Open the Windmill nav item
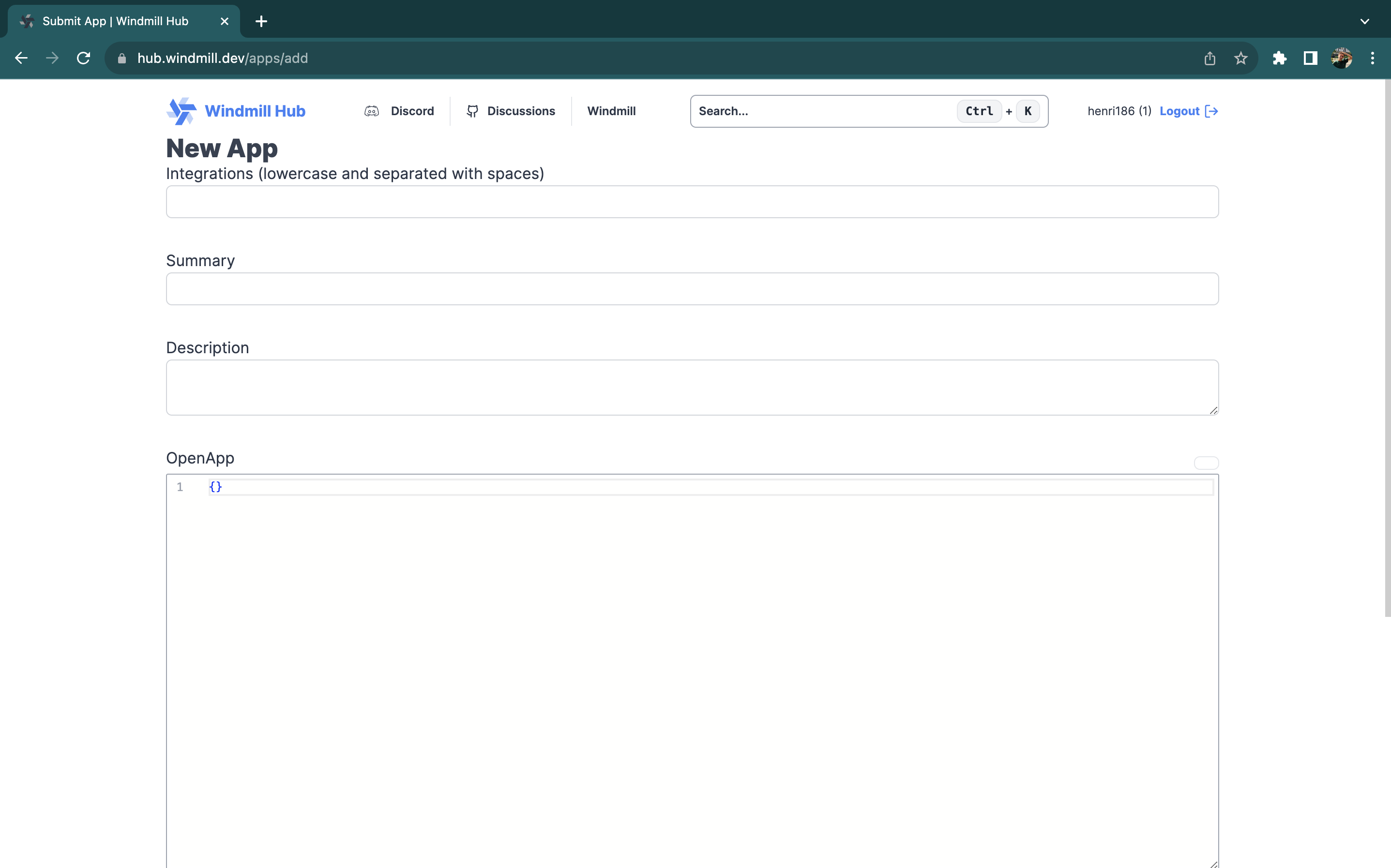The image size is (1391, 868). [611, 111]
